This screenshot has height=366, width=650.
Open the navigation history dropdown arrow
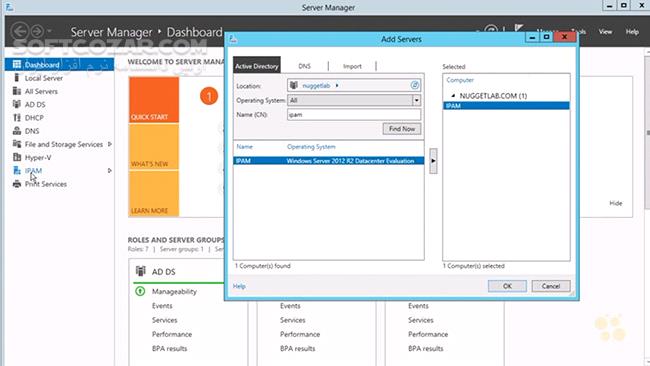(49, 31)
